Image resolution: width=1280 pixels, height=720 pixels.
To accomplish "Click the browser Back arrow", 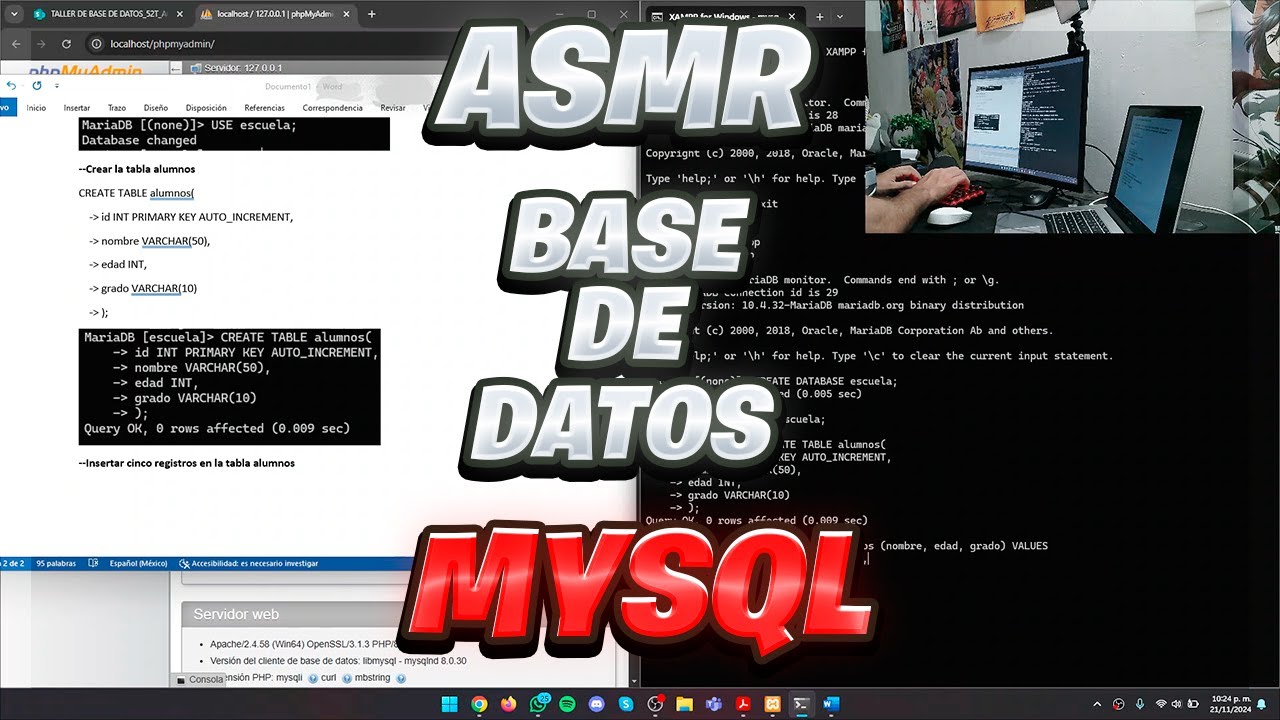I will [x=15, y=44].
